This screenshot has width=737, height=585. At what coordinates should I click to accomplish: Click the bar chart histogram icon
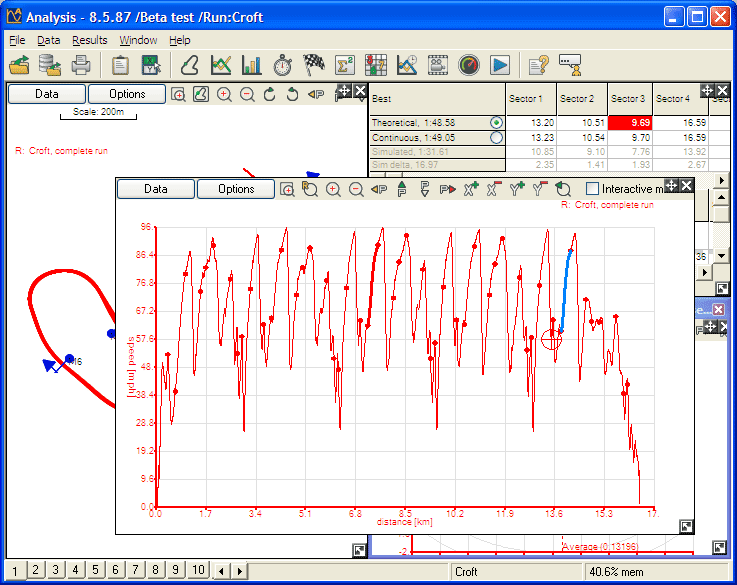(x=252, y=66)
